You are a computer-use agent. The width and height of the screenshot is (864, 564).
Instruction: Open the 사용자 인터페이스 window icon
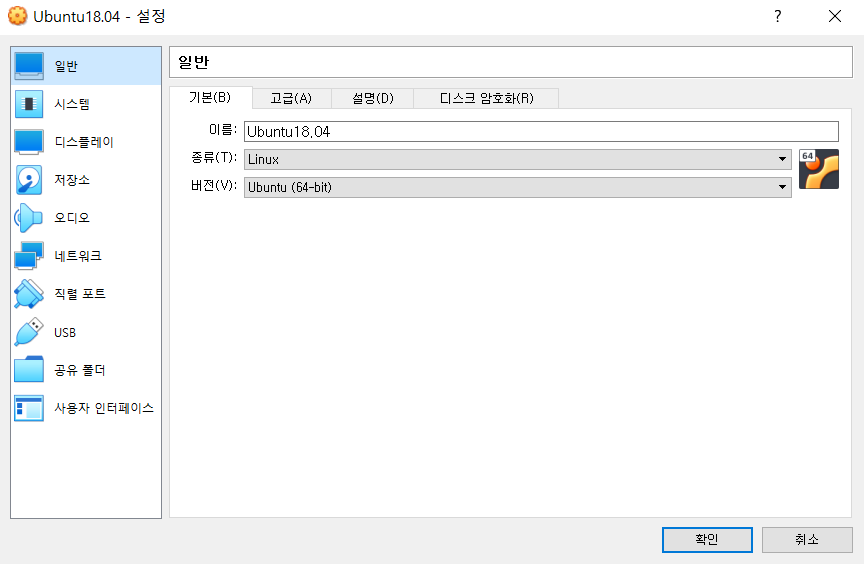(29, 408)
